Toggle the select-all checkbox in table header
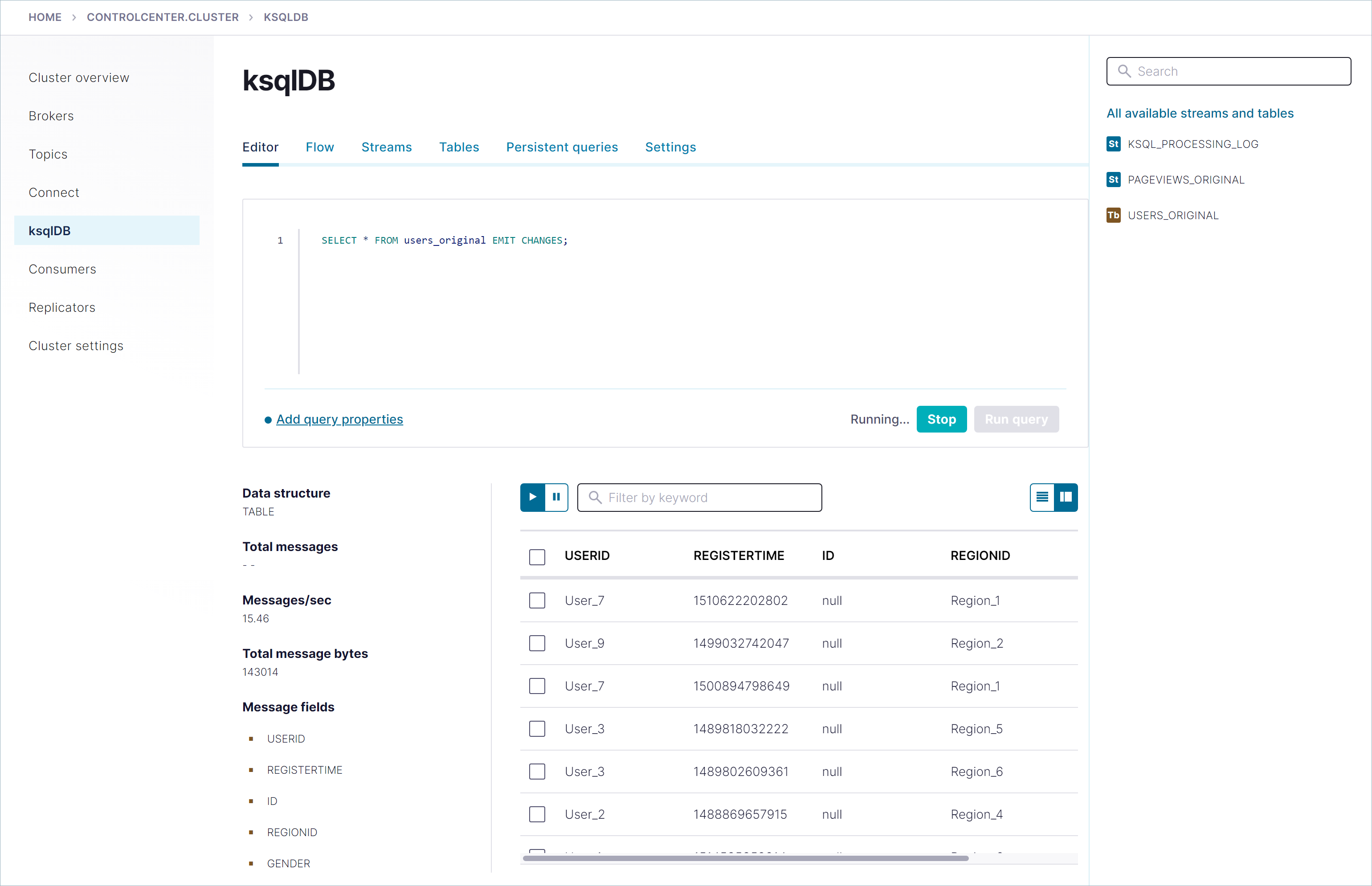Viewport: 1372px width, 886px height. point(537,556)
